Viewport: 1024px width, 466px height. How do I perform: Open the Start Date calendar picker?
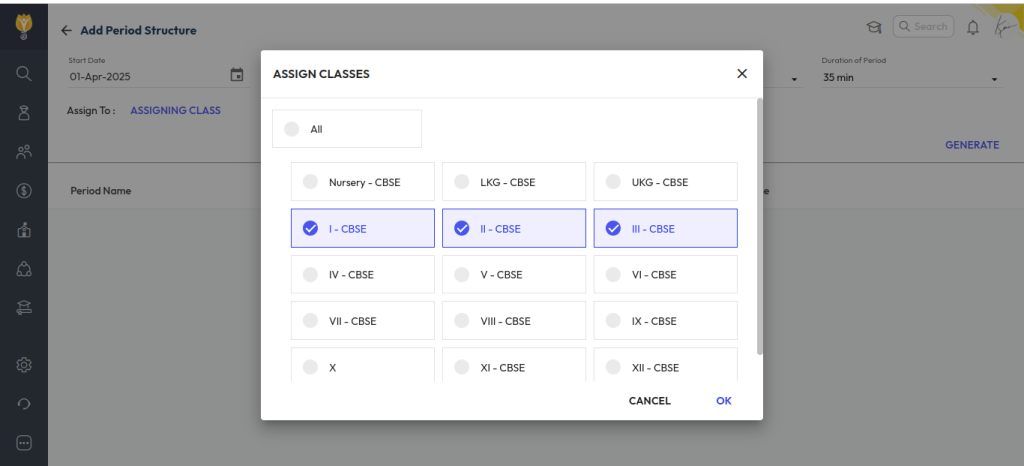pos(237,75)
